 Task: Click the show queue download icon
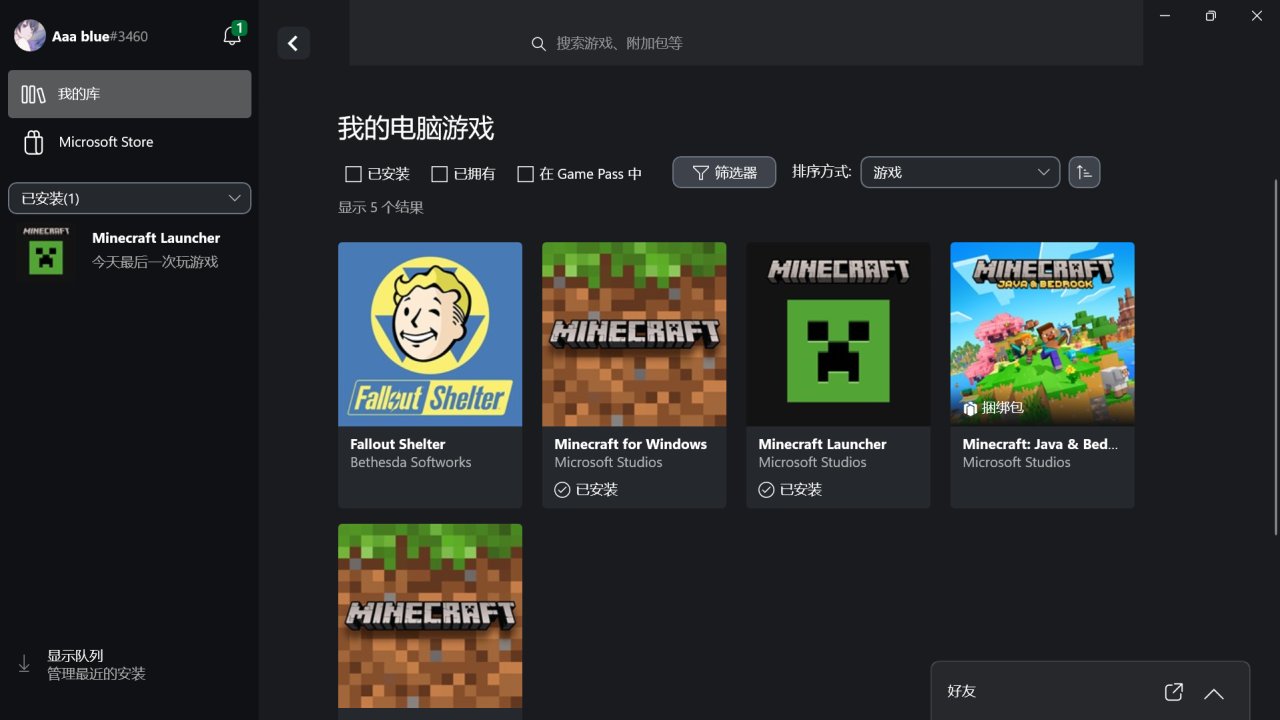pyautogui.click(x=24, y=664)
